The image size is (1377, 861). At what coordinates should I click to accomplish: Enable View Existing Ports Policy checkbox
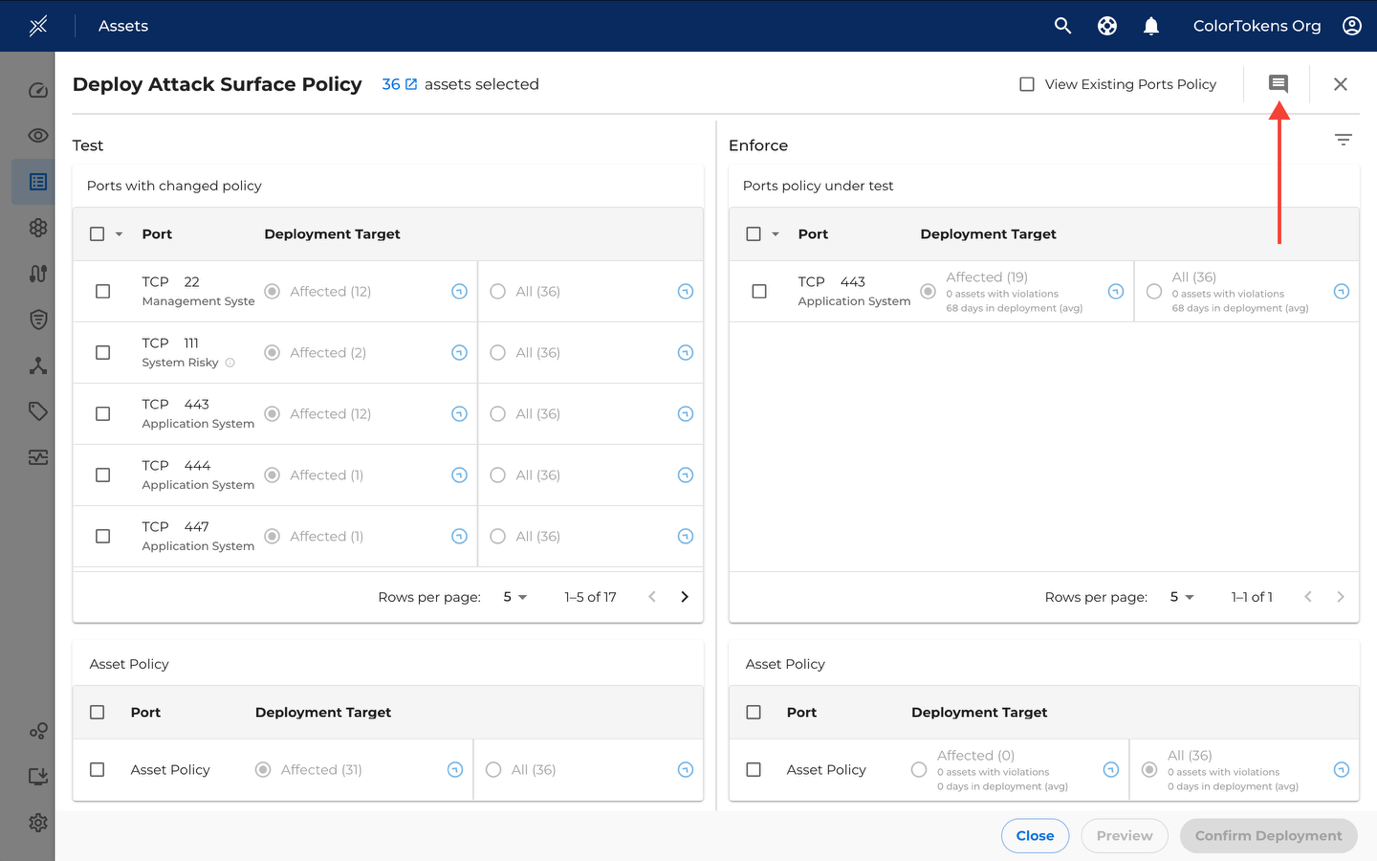click(x=1027, y=84)
